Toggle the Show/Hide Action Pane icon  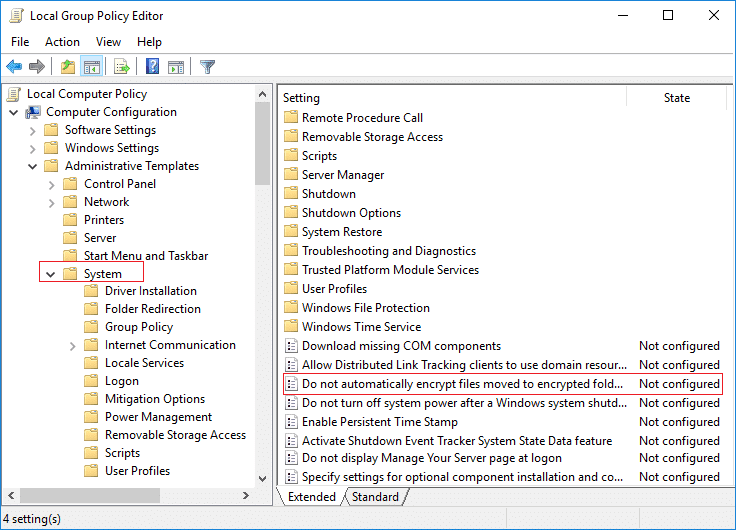coord(176,67)
